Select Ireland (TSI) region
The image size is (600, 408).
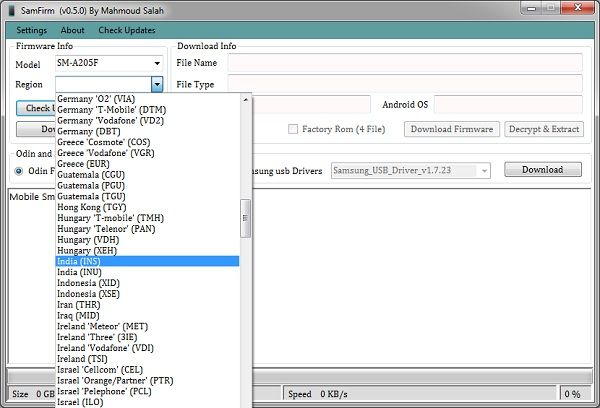coord(147,359)
